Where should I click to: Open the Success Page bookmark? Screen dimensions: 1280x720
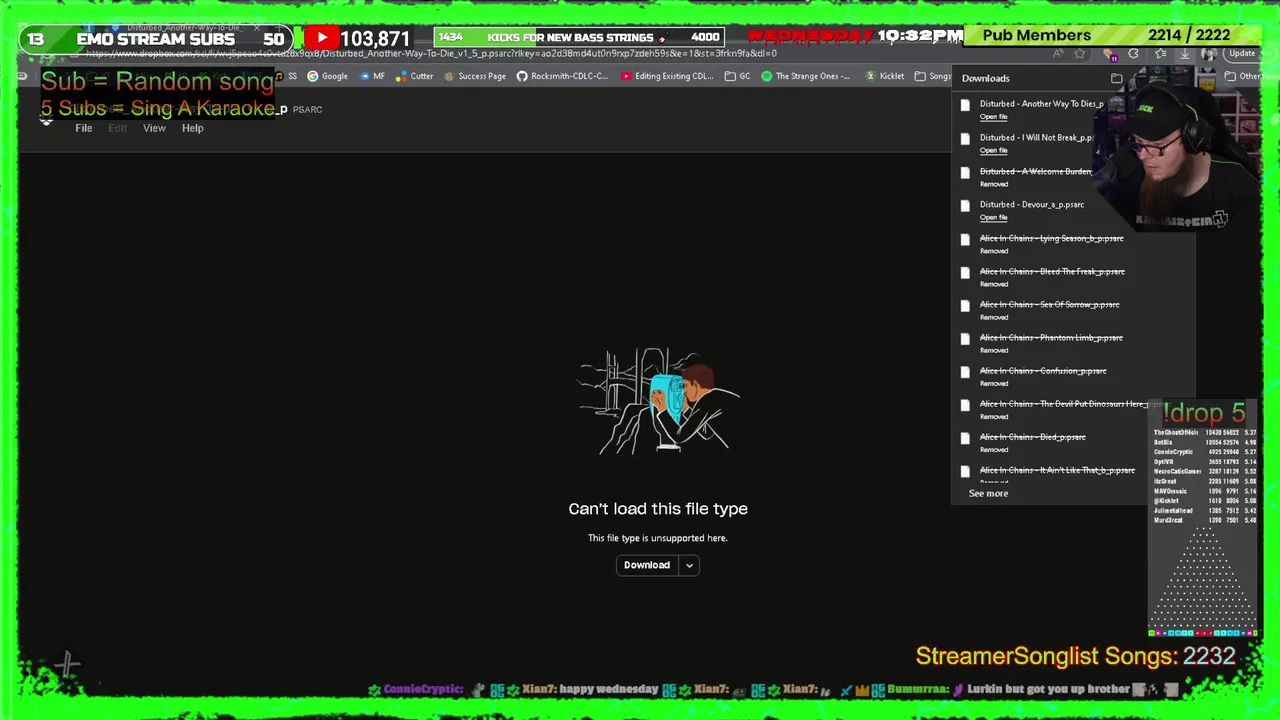click(475, 76)
